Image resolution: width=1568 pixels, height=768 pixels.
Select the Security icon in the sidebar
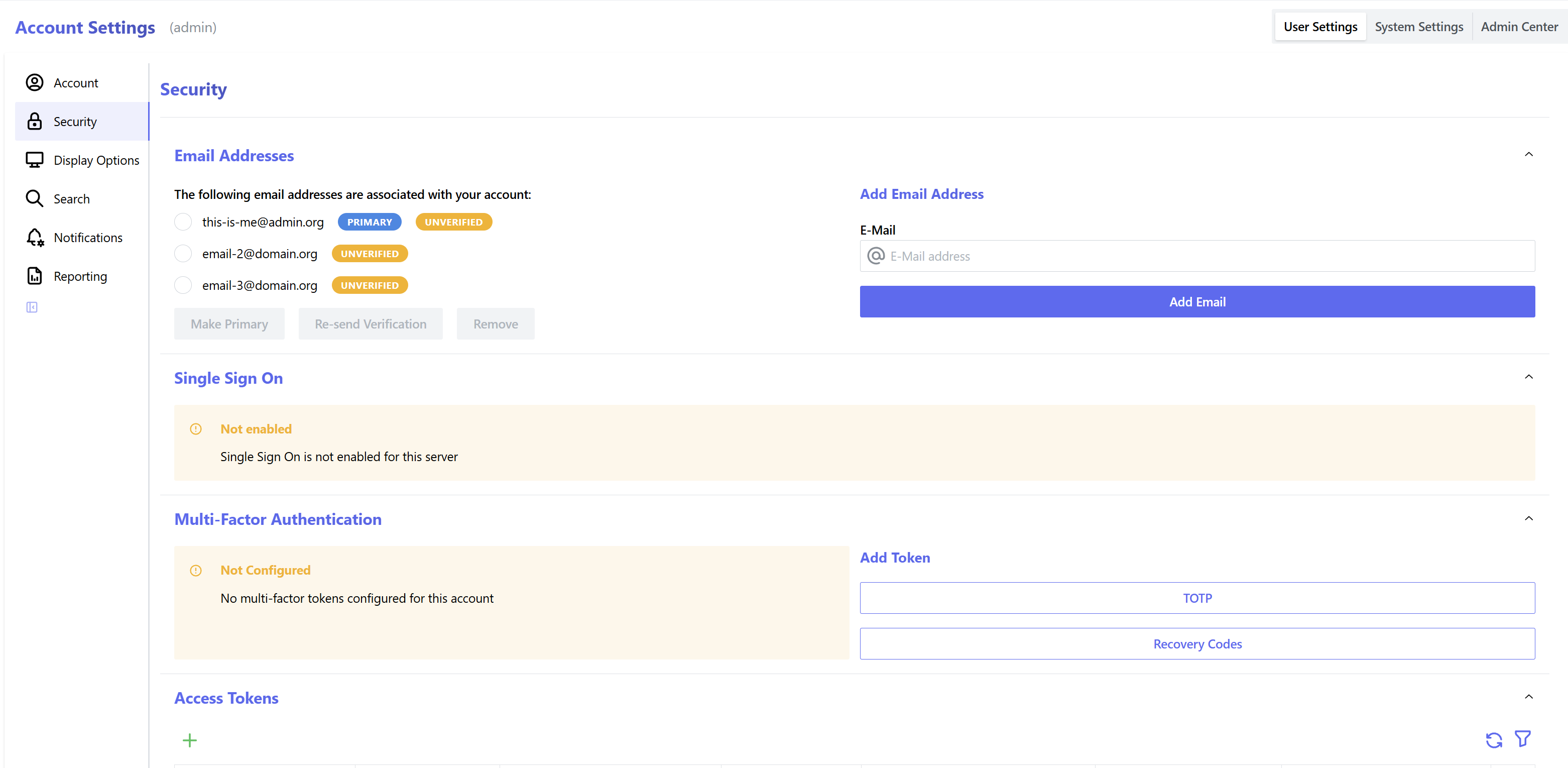35,121
